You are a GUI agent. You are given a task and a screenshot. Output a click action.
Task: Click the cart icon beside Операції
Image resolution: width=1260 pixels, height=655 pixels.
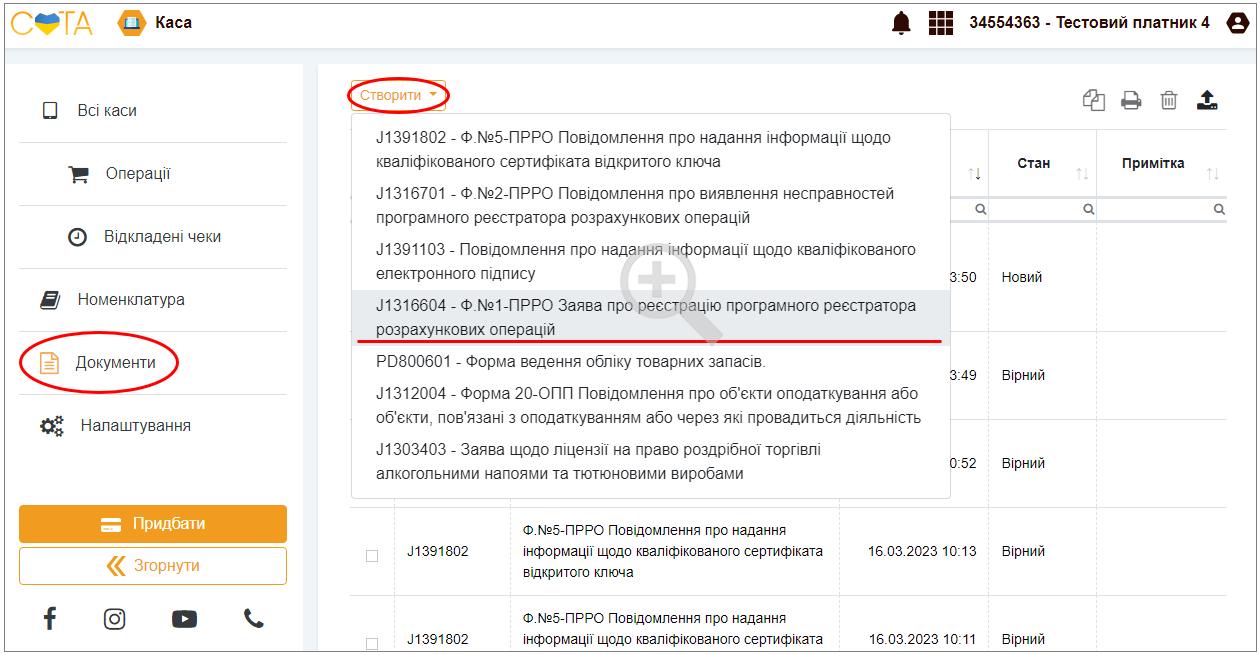78,174
